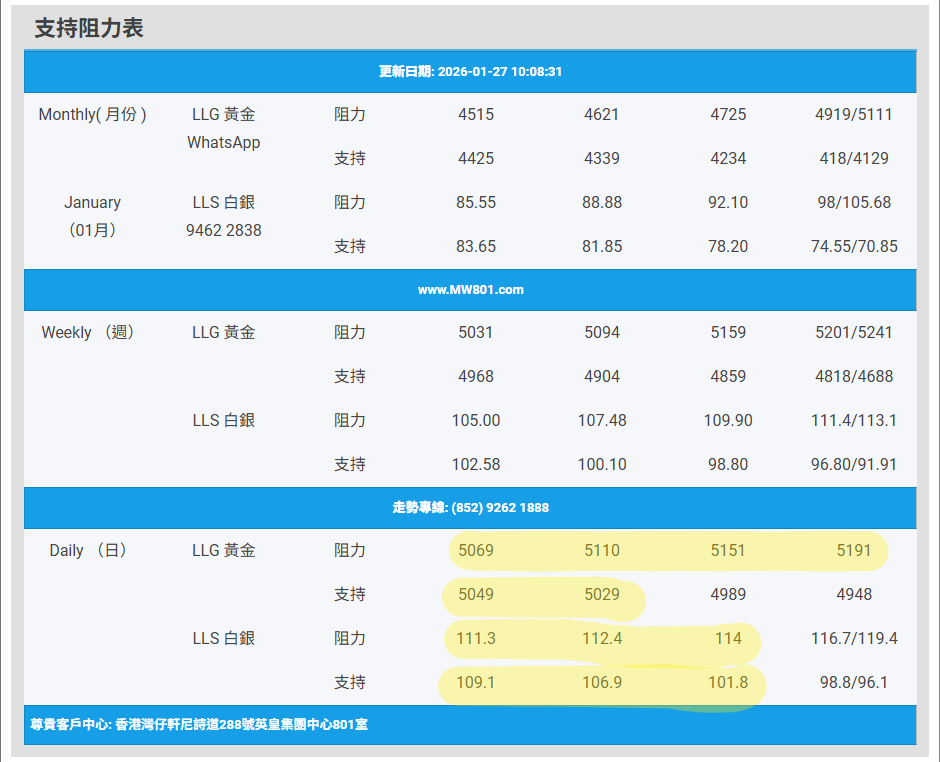Screen dimensions: 940x762
Task: Click weekly silver resistance cell 111.4/113.1
Action: (854, 421)
